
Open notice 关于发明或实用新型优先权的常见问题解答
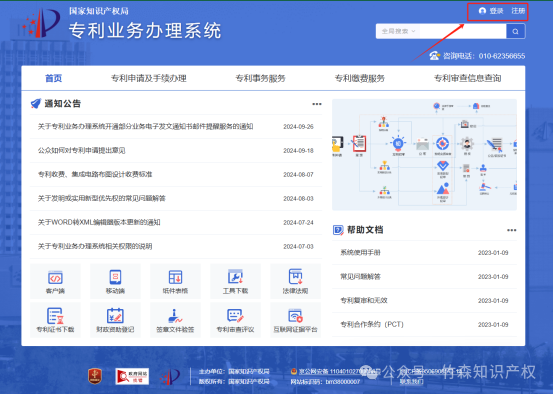pyautogui.click(x=102, y=198)
